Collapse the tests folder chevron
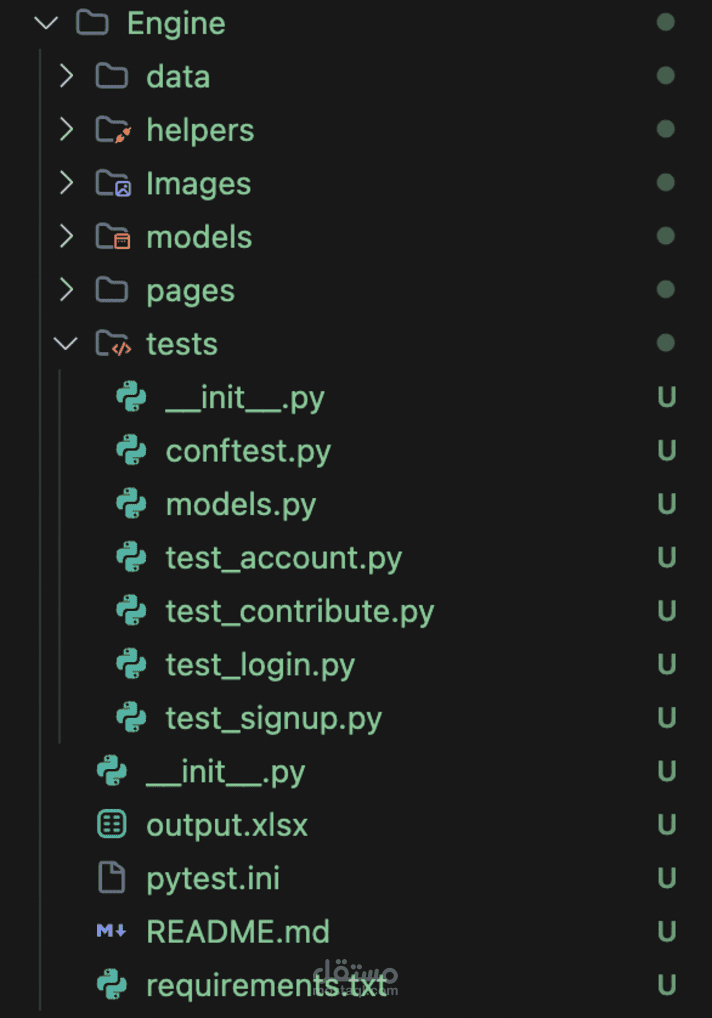Image resolution: width=712 pixels, height=1018 pixels. (66, 344)
